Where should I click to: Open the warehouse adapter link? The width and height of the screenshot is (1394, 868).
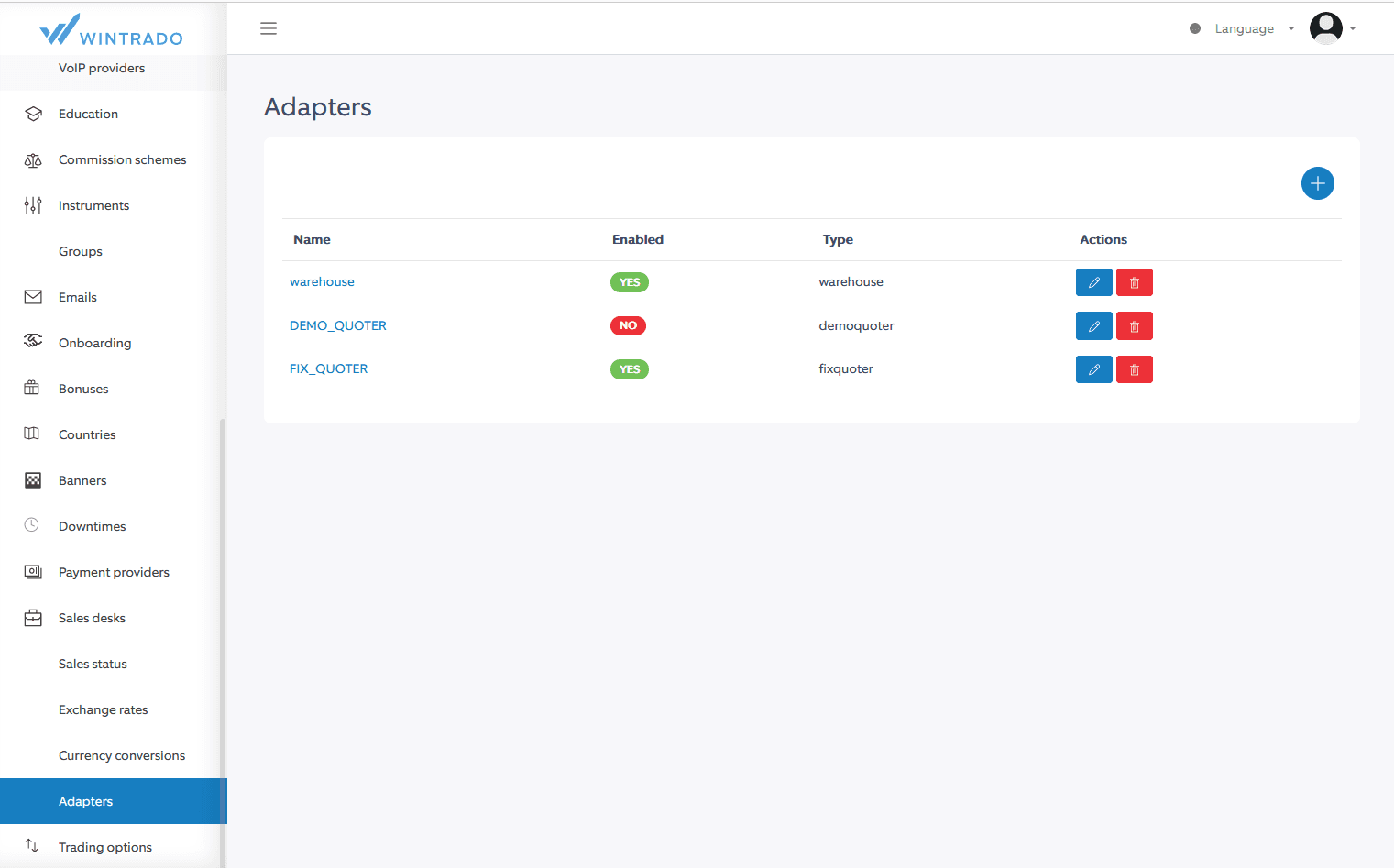pyautogui.click(x=322, y=281)
